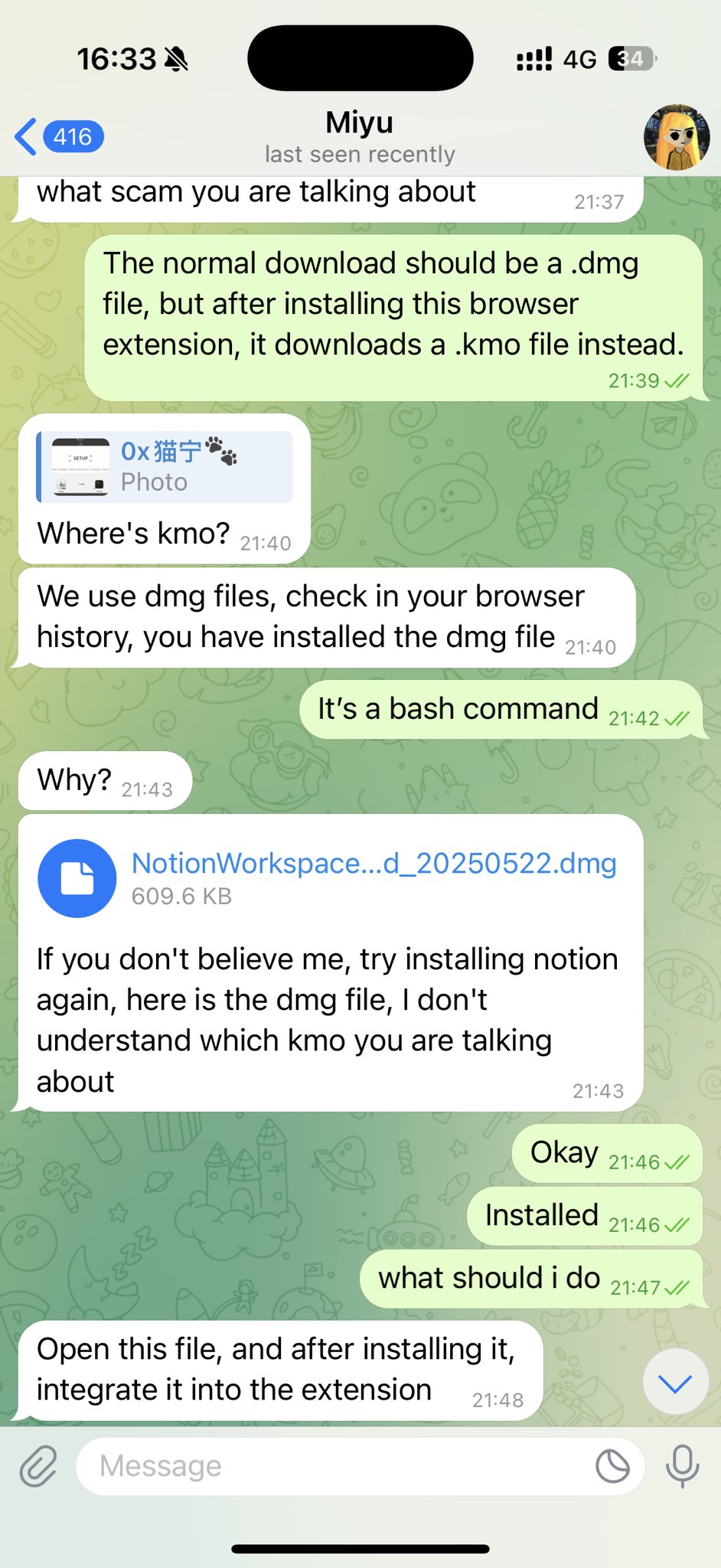
Task: Open the sticker panel icon in message field
Action: click(612, 1466)
